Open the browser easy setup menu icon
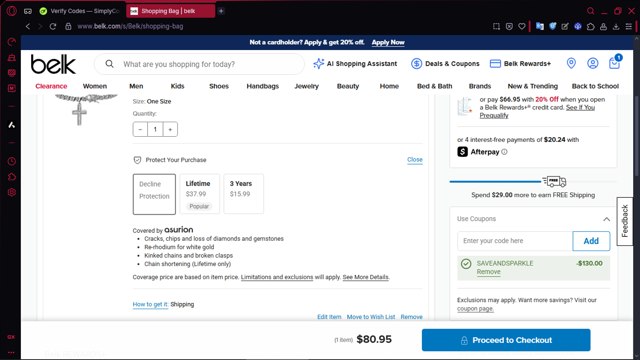This screenshot has height=360, width=640. pos(629,27)
